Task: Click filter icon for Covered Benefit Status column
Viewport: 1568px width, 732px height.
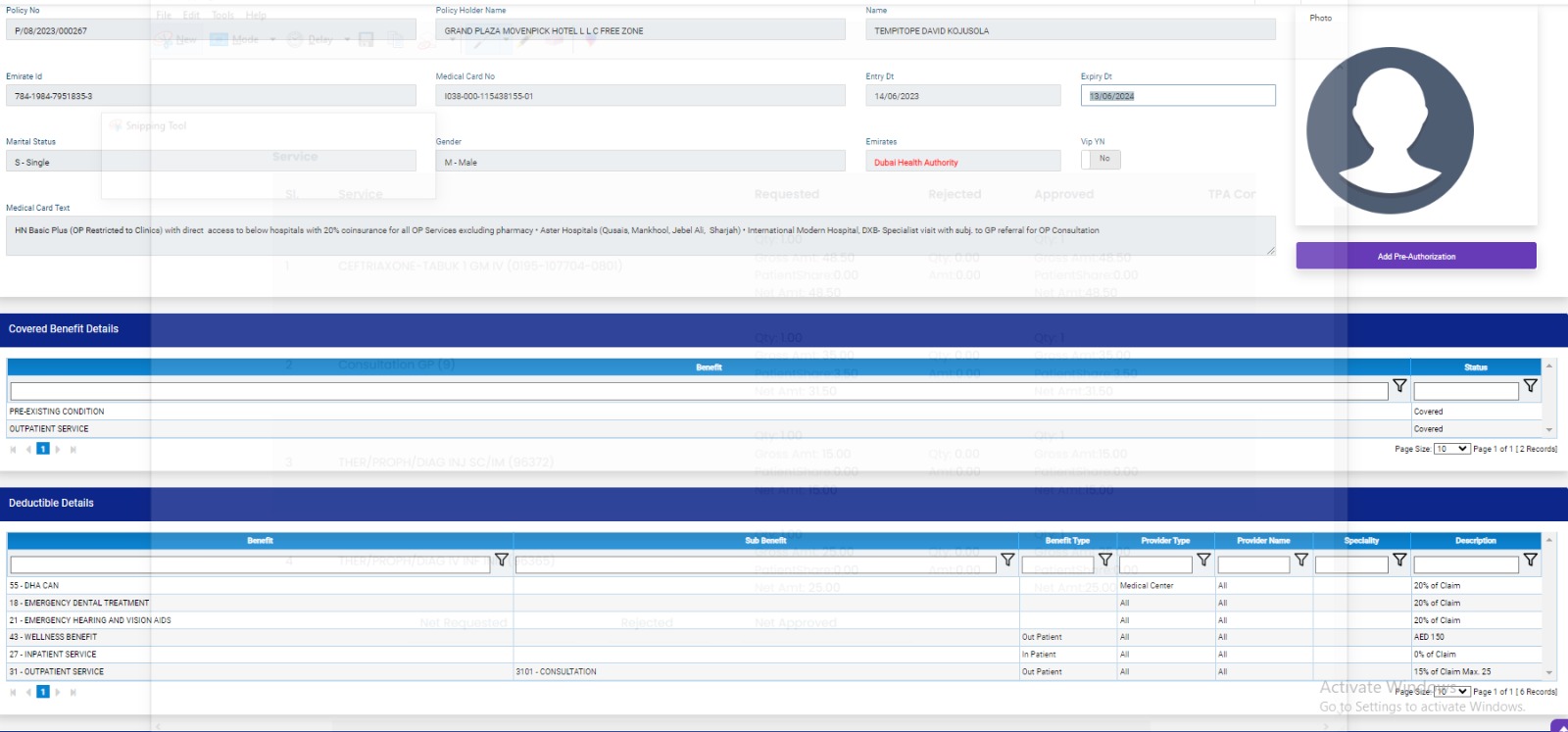Action: (x=1530, y=386)
